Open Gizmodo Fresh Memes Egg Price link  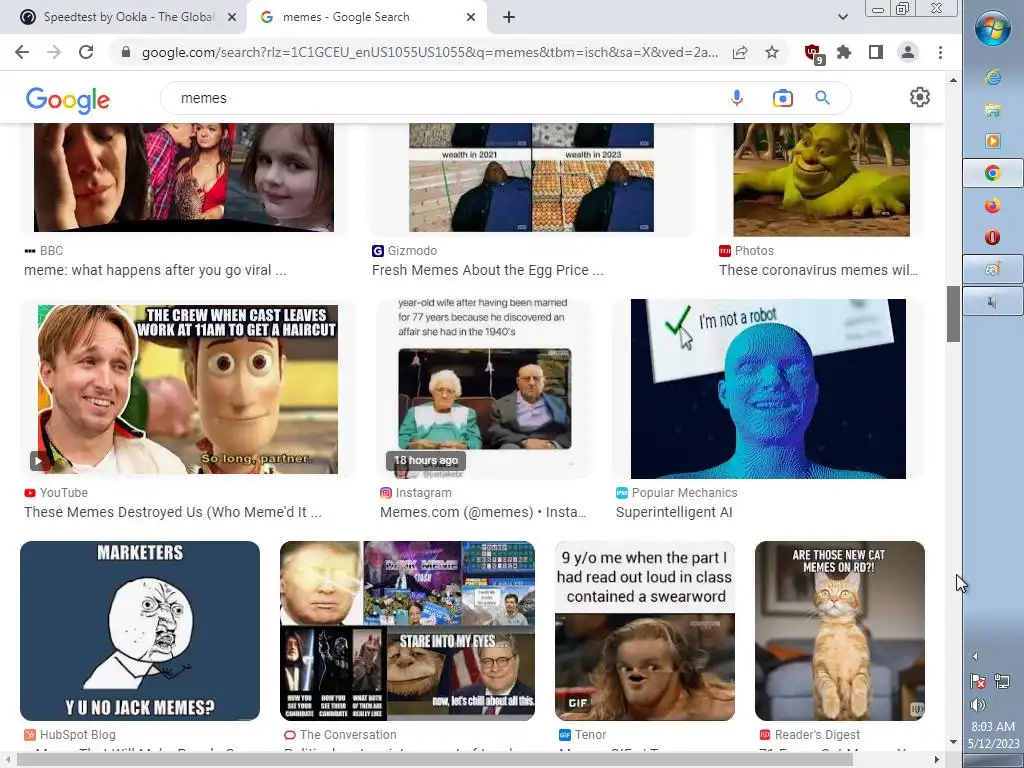pos(487,270)
